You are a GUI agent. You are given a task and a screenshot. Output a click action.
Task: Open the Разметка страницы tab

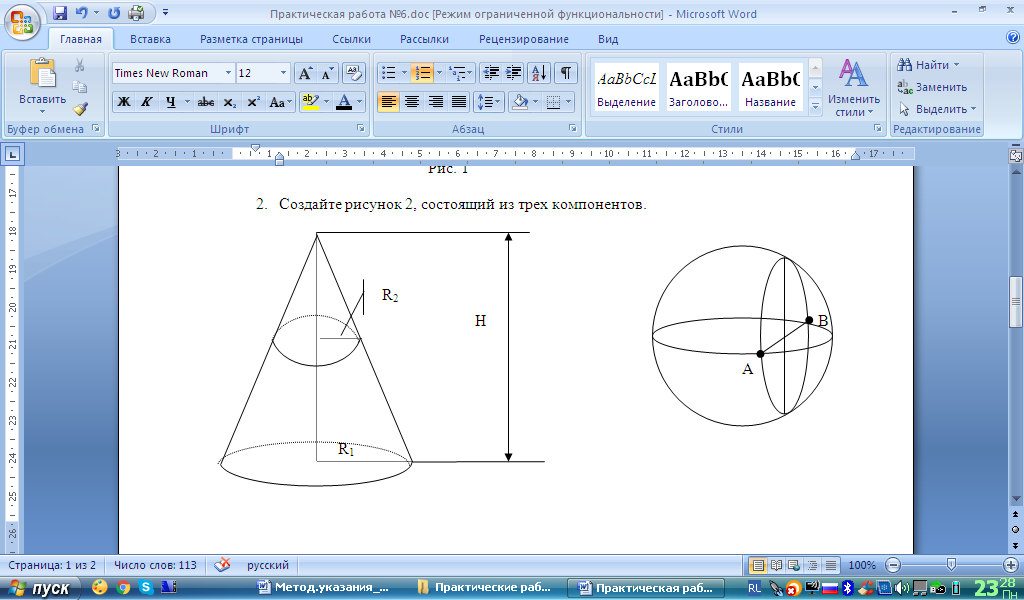[x=251, y=39]
